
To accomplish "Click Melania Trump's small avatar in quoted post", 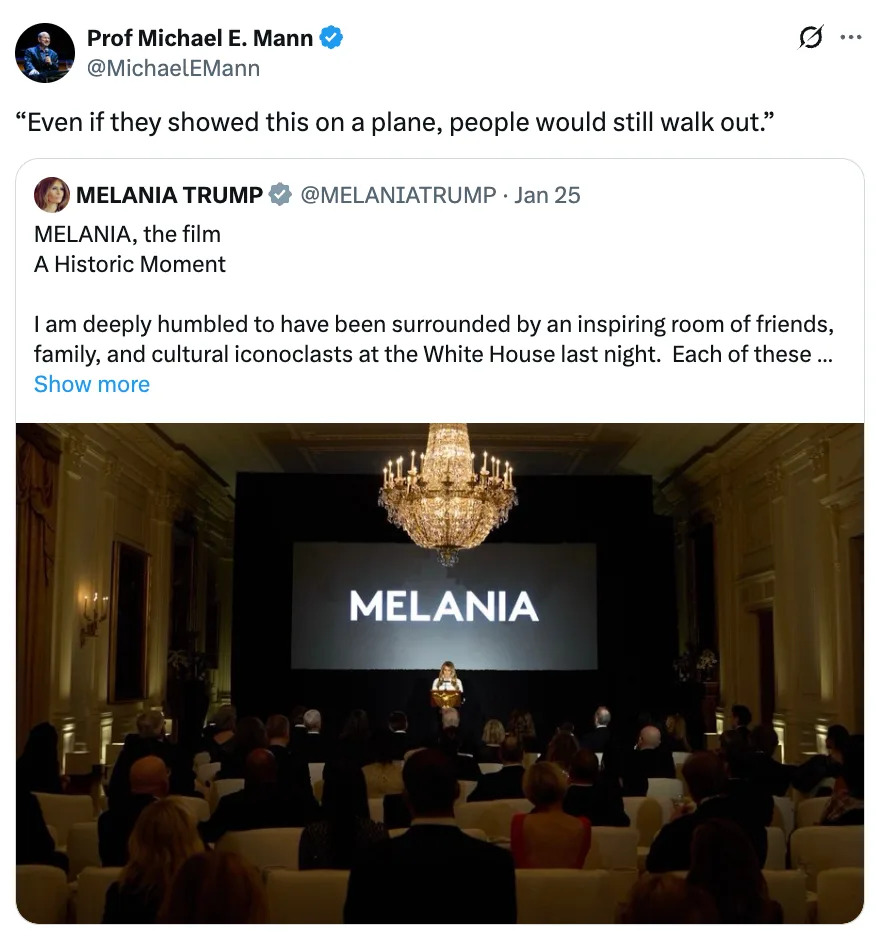I will coord(52,195).
